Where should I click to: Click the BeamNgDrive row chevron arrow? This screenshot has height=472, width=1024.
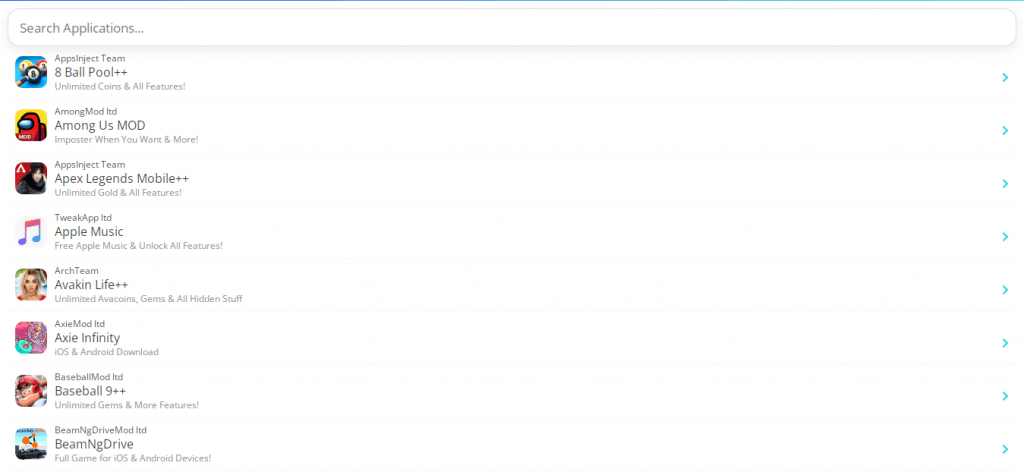[x=1005, y=449]
